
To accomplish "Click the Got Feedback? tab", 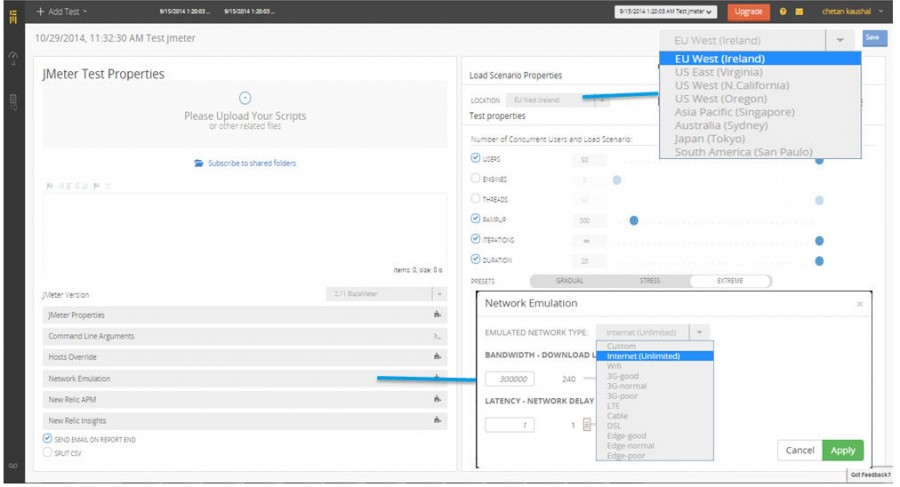I will [x=870, y=475].
